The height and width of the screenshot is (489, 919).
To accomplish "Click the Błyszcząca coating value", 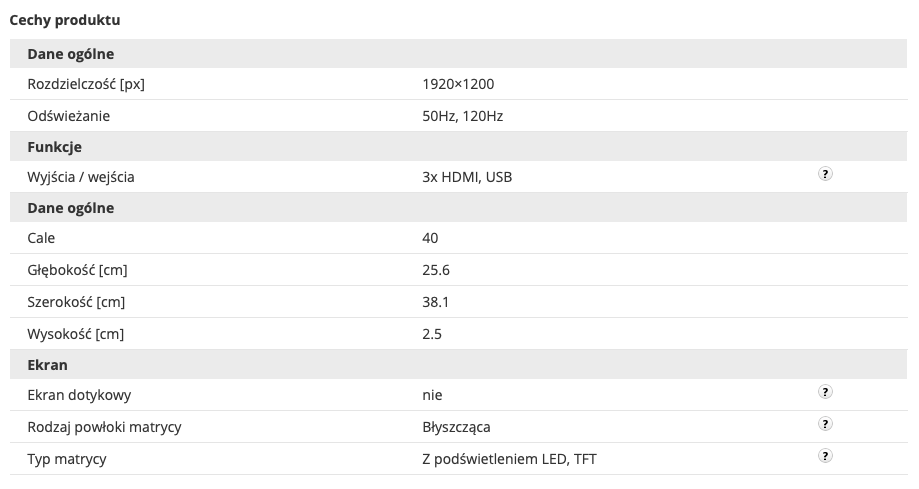I will point(456,427).
